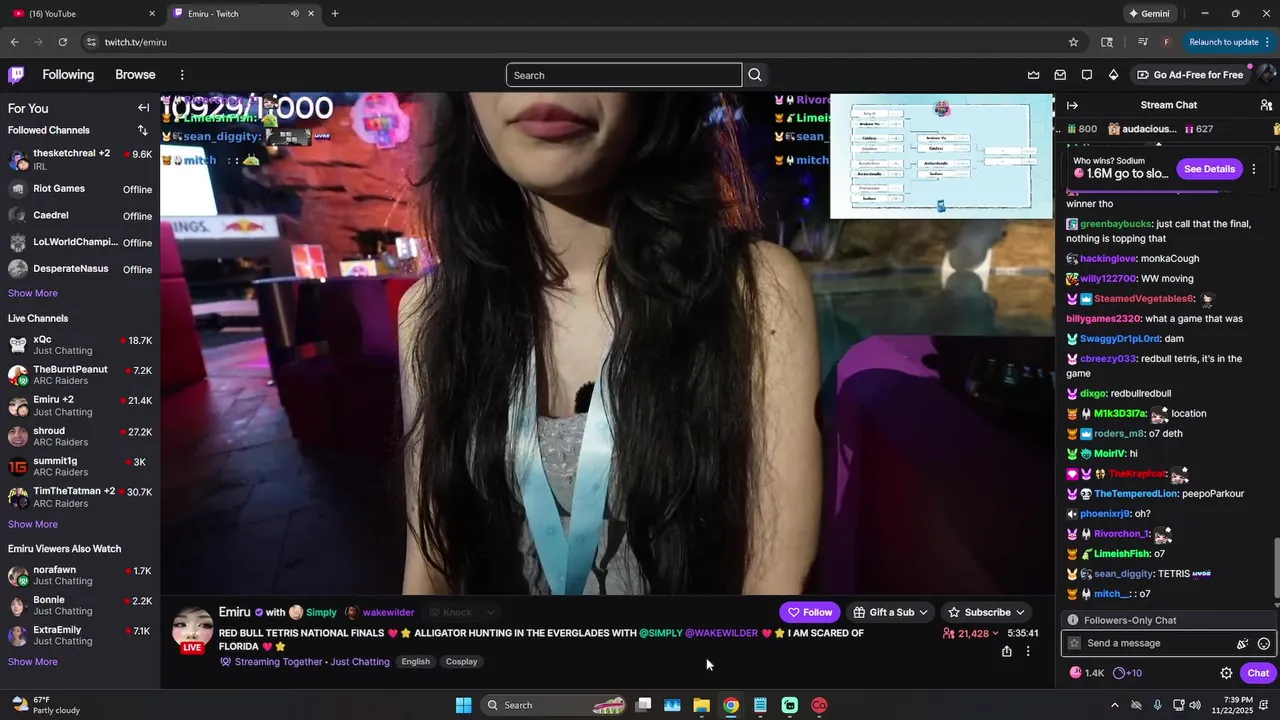Open the Just Chatting category link

[x=360, y=662]
